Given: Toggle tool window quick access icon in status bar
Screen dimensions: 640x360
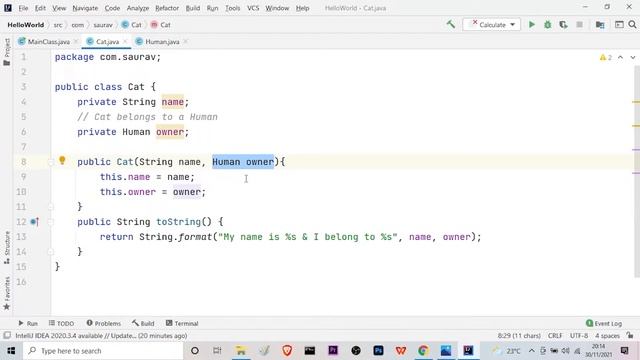Looking at the screenshot, I should click(7, 336).
